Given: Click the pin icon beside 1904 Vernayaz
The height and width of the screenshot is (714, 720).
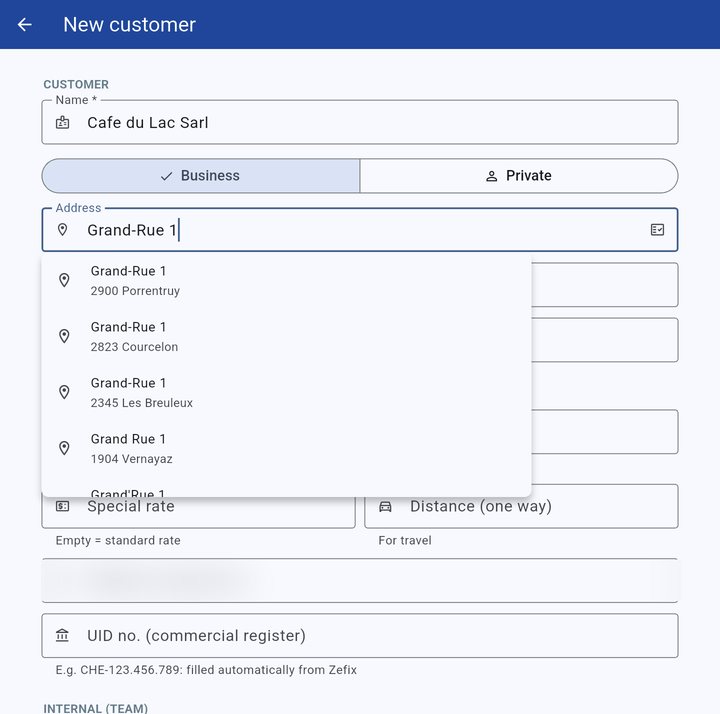Looking at the screenshot, I should 64,448.
